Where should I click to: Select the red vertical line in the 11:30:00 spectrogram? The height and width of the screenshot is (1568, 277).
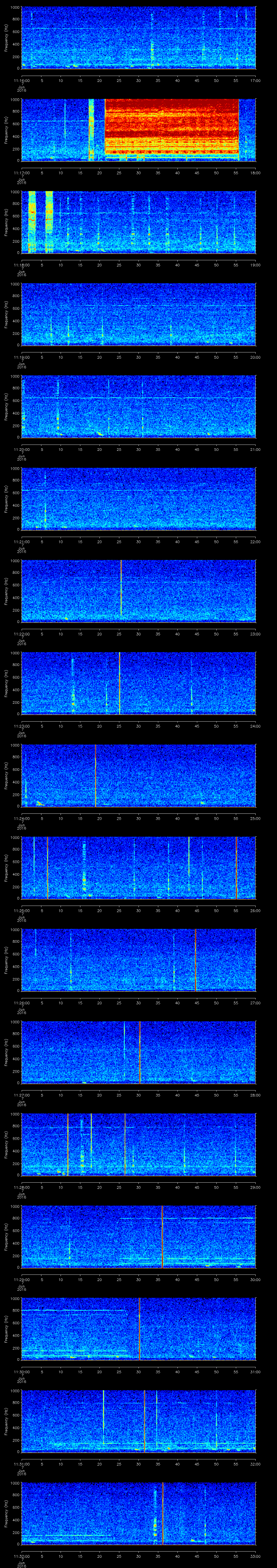pos(139,1329)
